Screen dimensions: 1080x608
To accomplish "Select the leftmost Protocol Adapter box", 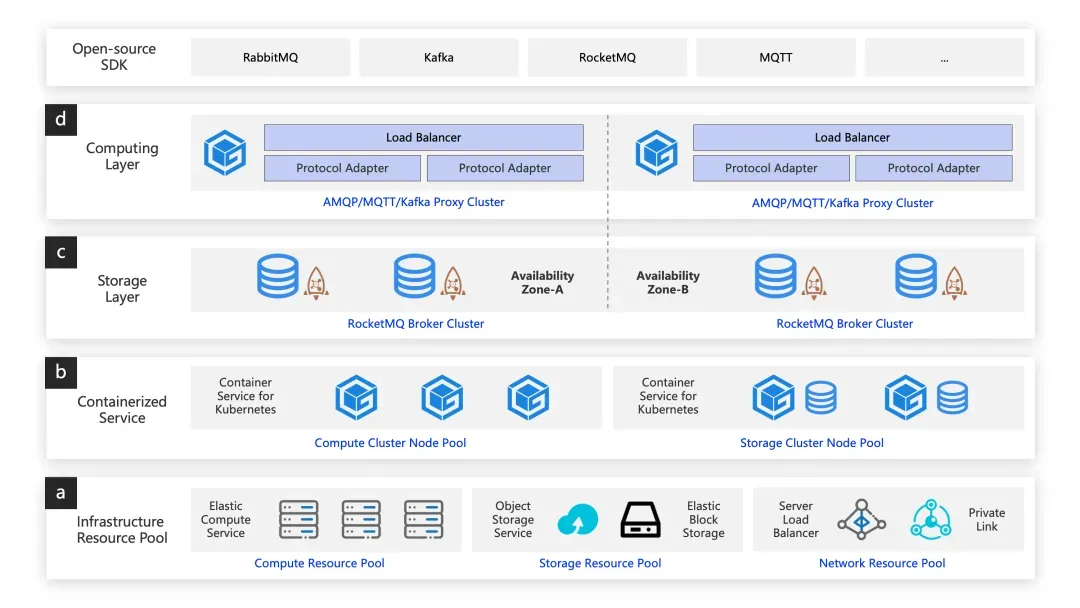I will [342, 168].
